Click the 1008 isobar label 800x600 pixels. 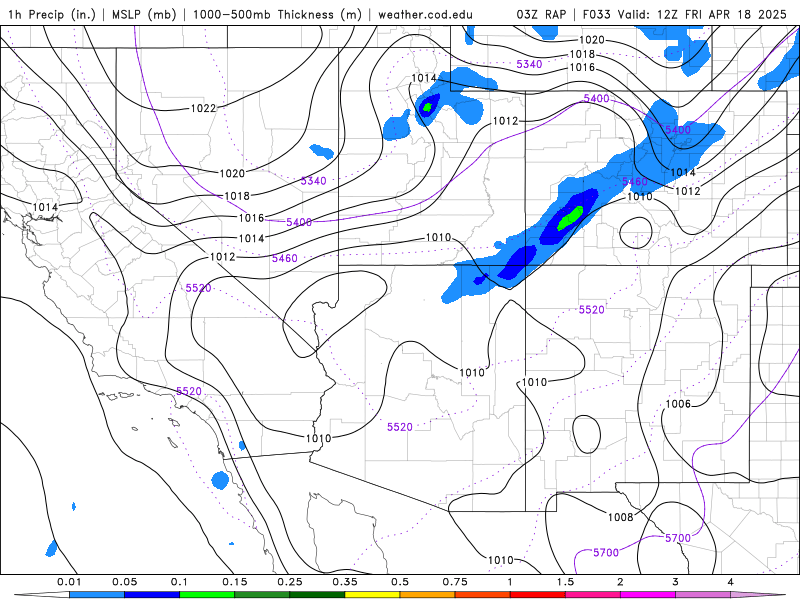tap(620, 517)
